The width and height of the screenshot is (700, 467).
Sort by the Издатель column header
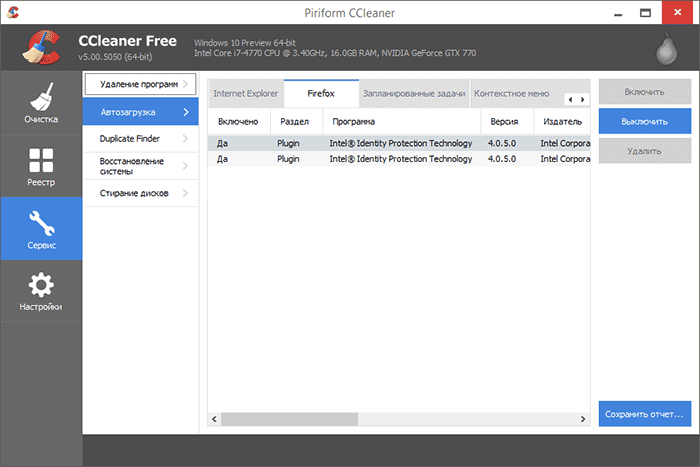562,121
